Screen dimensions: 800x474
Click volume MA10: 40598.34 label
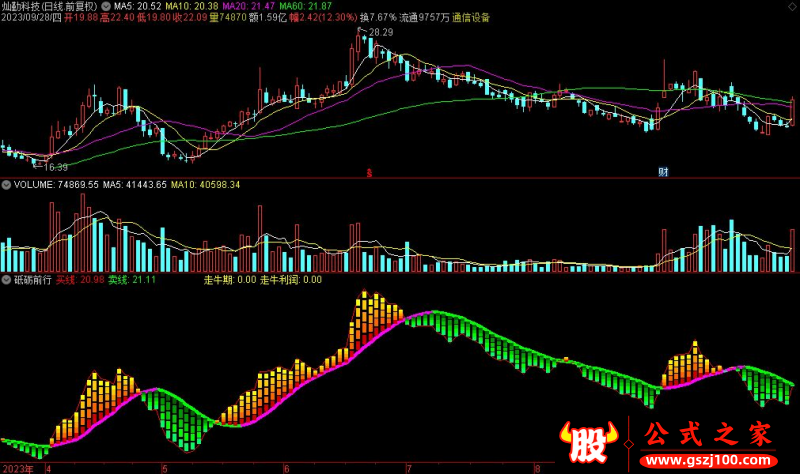tap(205, 185)
